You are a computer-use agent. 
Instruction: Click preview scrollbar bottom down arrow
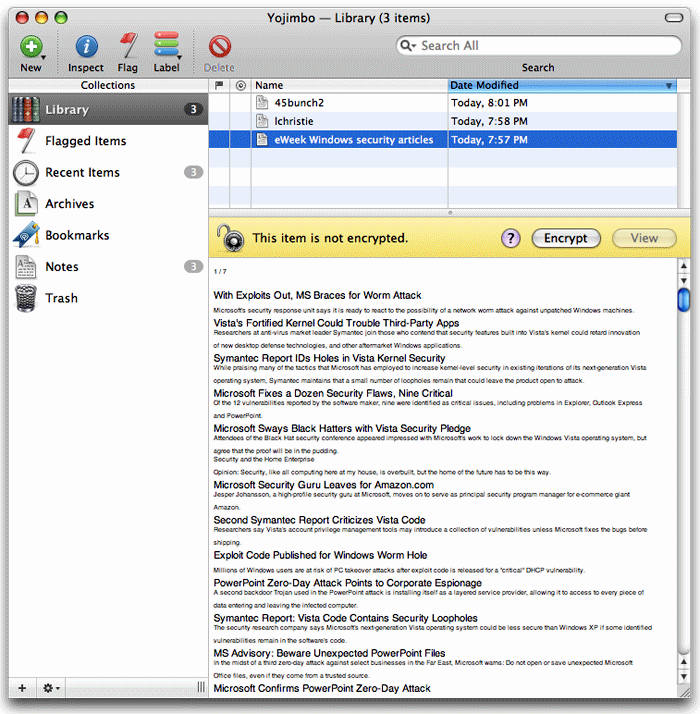tap(683, 677)
